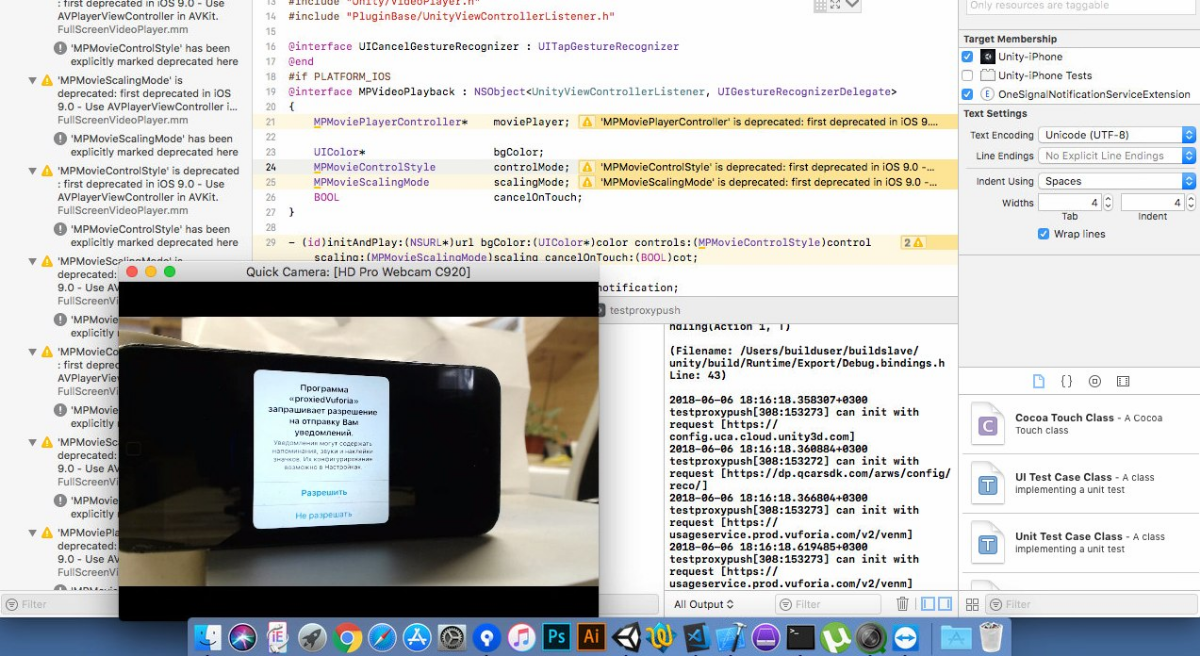
Task: Select the UI Test Case Class template
Action: point(1080,484)
